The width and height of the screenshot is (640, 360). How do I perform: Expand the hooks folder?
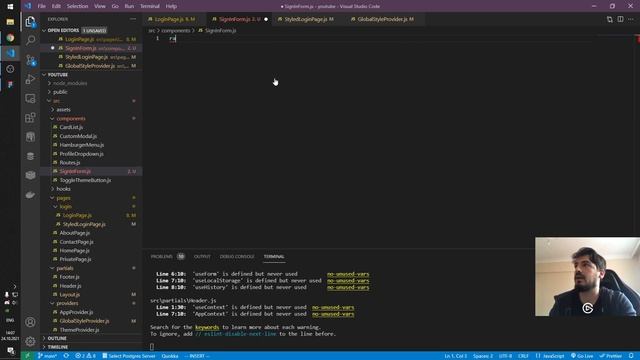[63, 189]
